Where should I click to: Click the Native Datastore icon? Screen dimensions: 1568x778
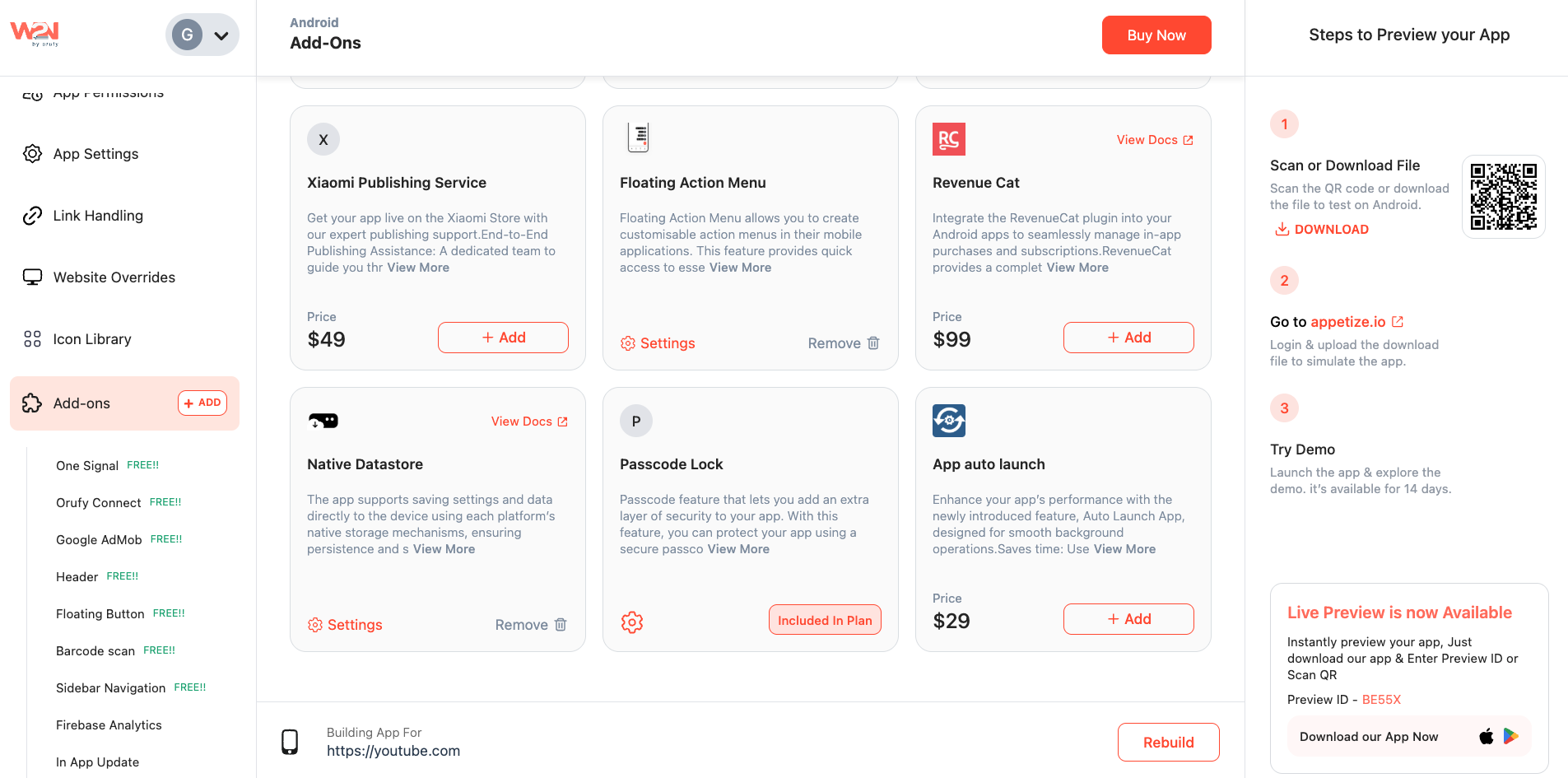[x=323, y=421]
